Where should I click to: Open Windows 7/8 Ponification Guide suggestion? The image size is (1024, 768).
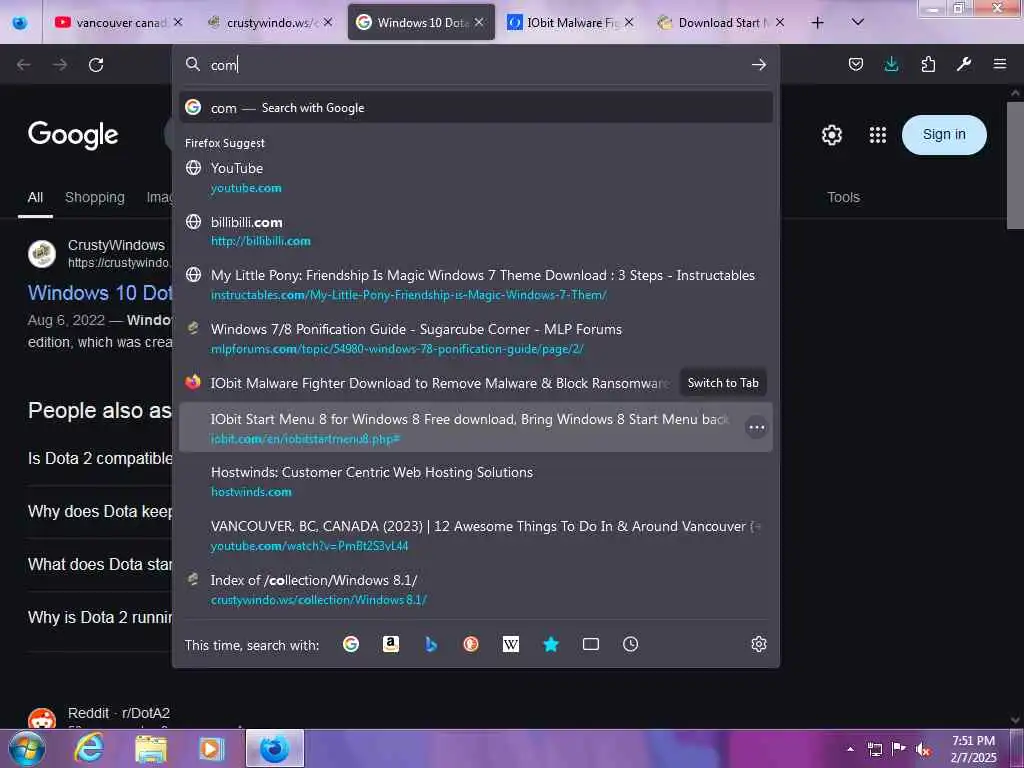[475, 338]
